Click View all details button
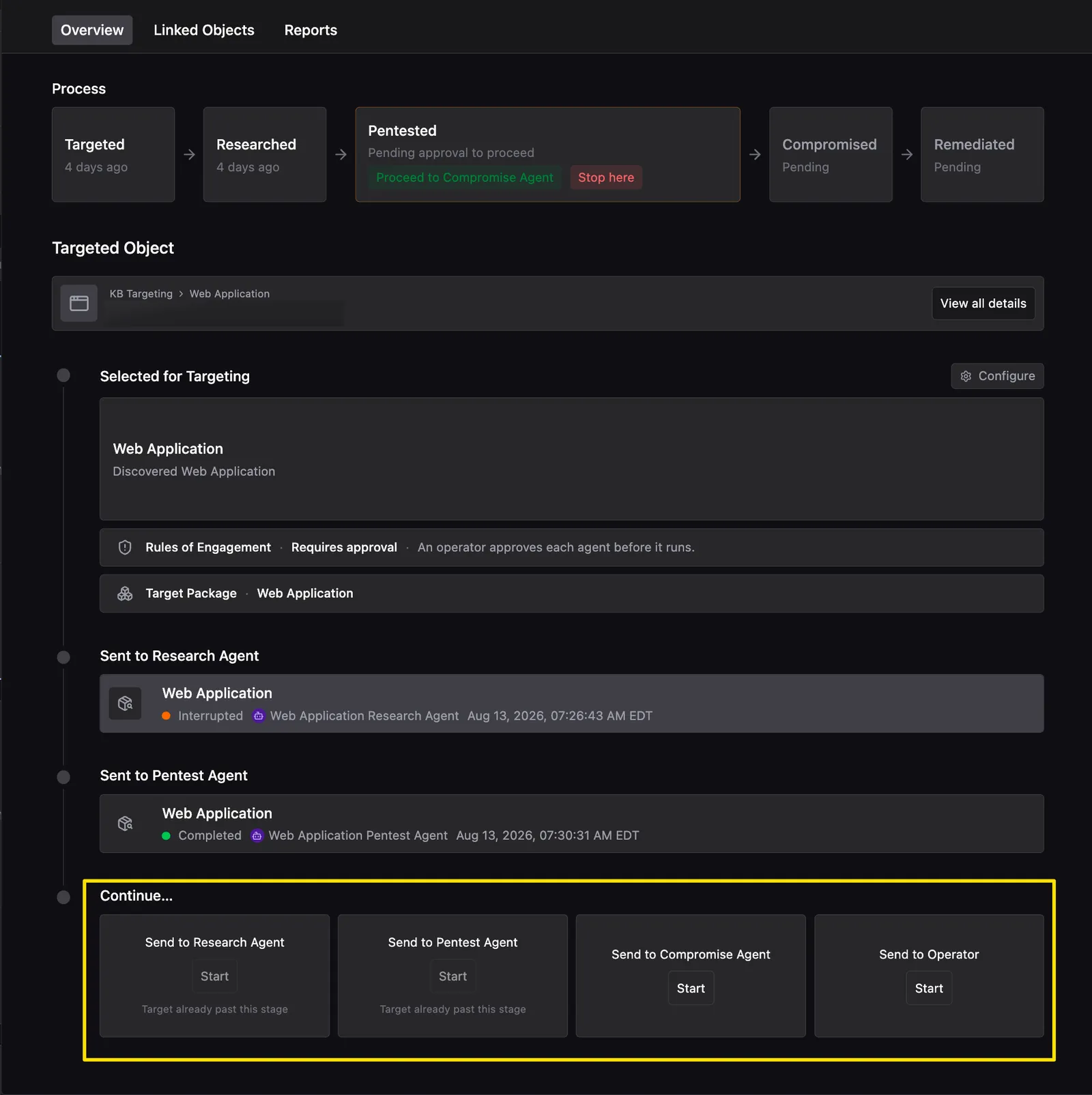This screenshot has width=1092, height=1095. point(983,304)
